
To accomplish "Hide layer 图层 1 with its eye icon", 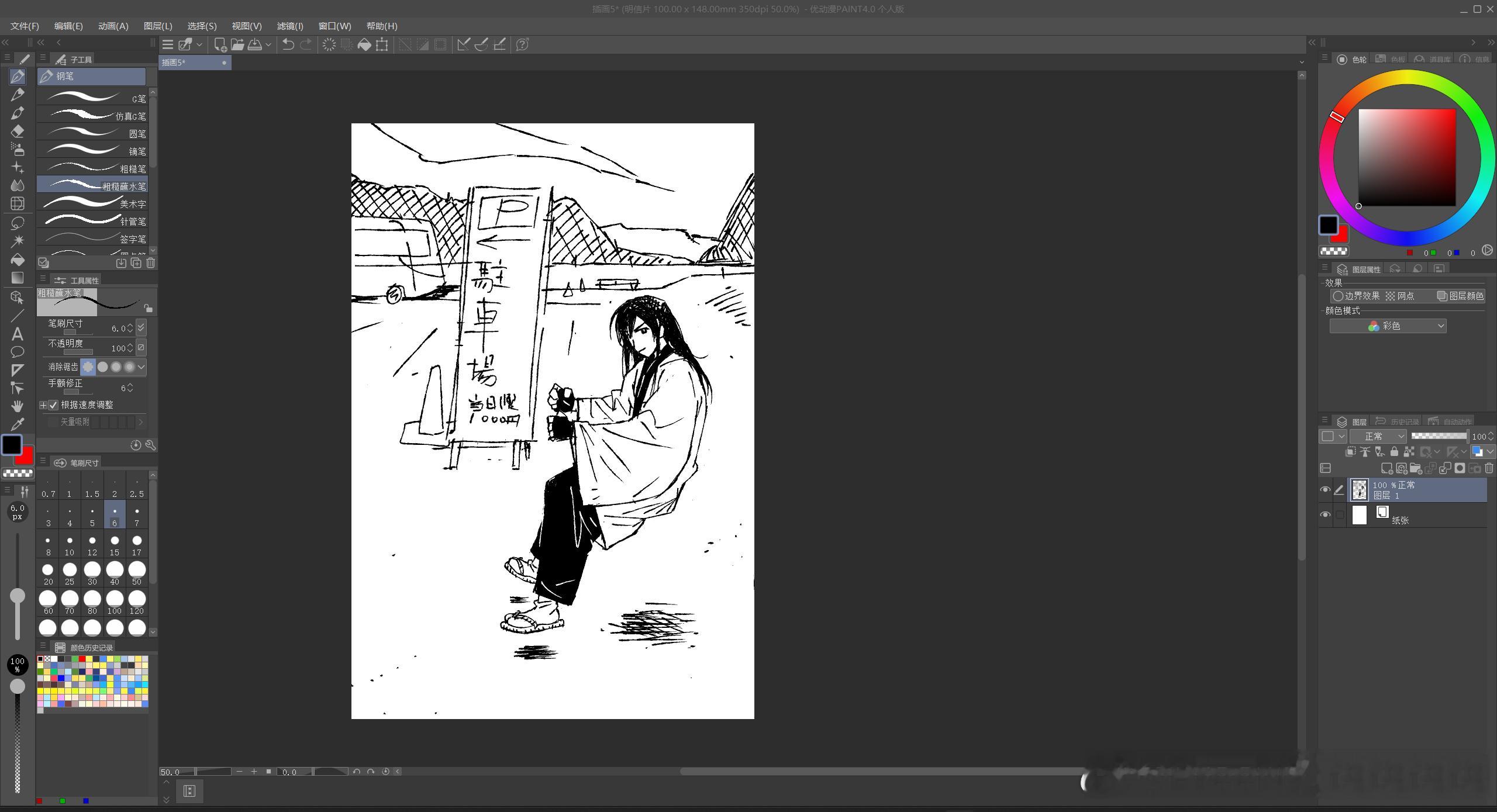I will pyautogui.click(x=1325, y=490).
